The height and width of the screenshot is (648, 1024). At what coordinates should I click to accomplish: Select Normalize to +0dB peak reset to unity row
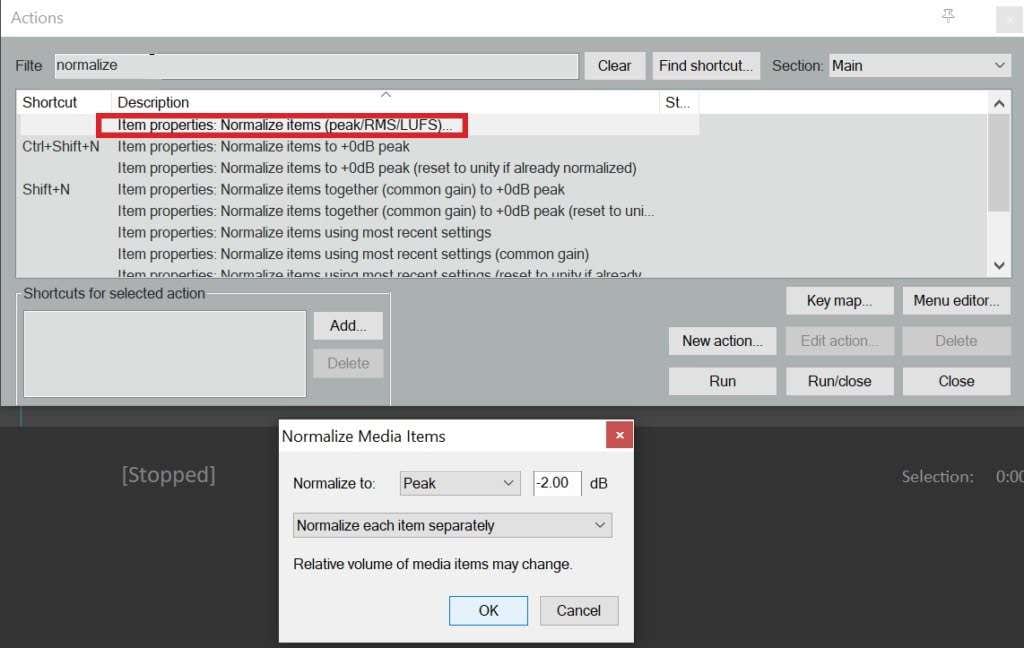coord(377,168)
